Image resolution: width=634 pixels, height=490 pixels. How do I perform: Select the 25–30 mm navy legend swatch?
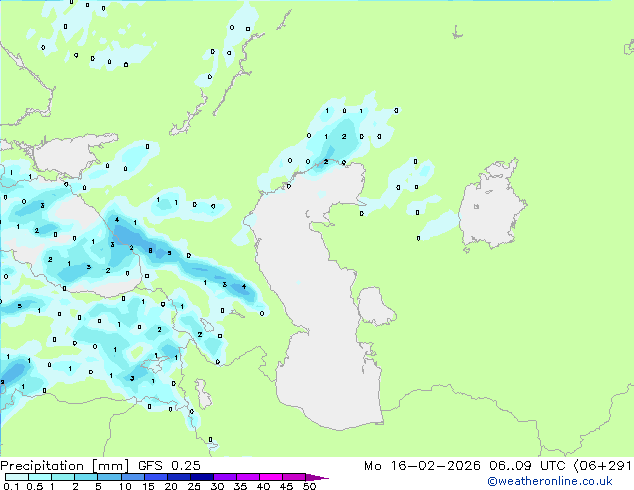202,477
